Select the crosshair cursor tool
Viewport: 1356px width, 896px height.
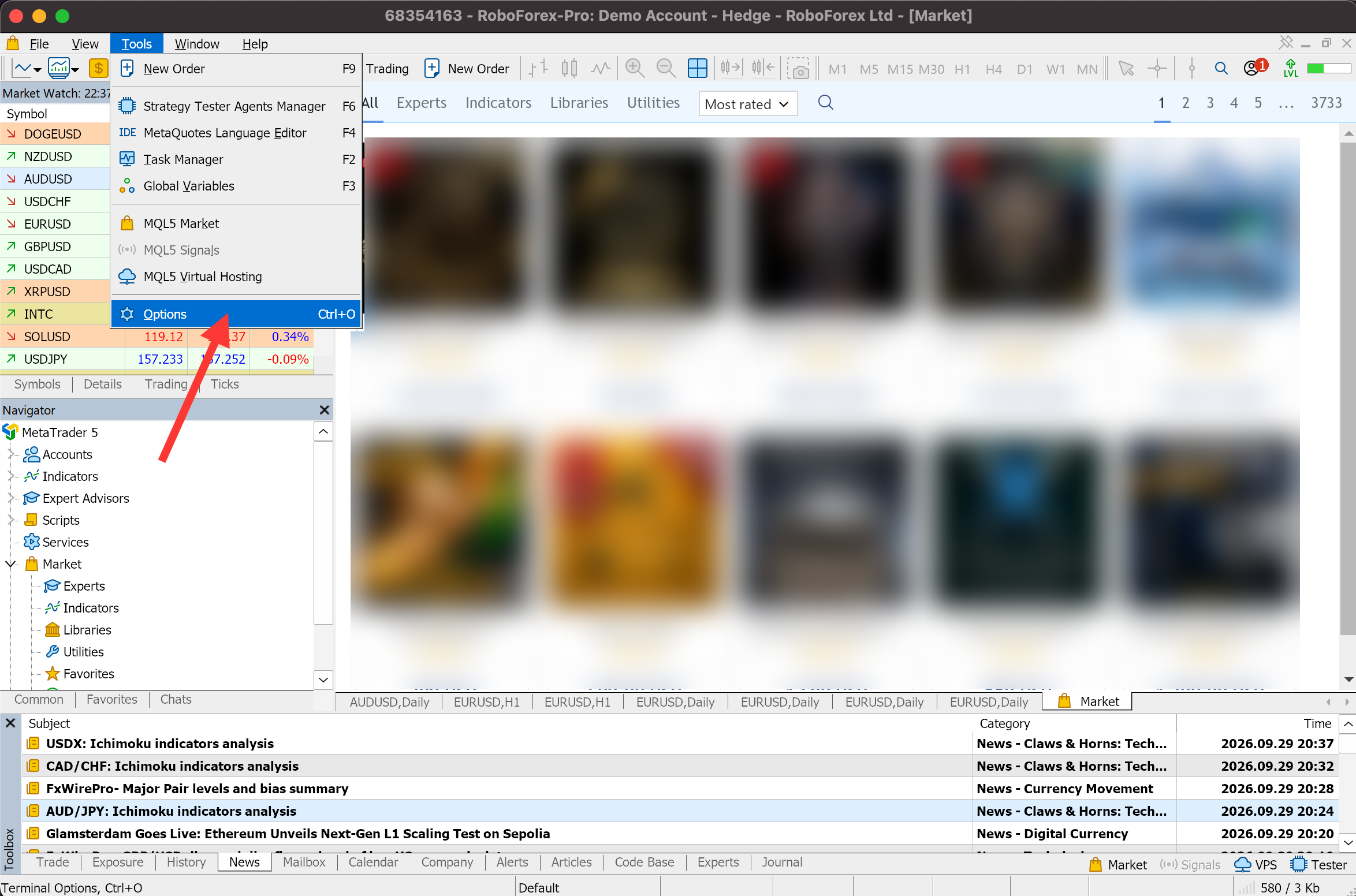[x=1157, y=69]
